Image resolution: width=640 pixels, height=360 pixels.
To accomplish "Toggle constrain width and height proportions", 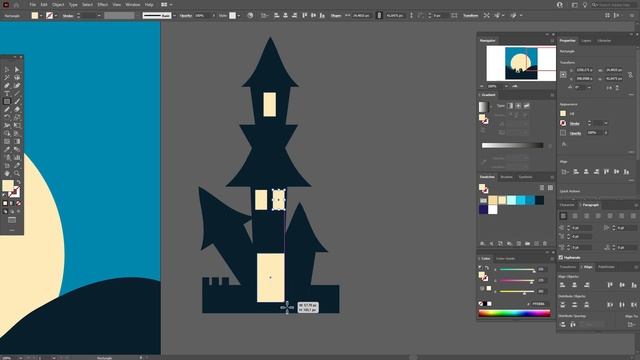I will [x=630, y=74].
